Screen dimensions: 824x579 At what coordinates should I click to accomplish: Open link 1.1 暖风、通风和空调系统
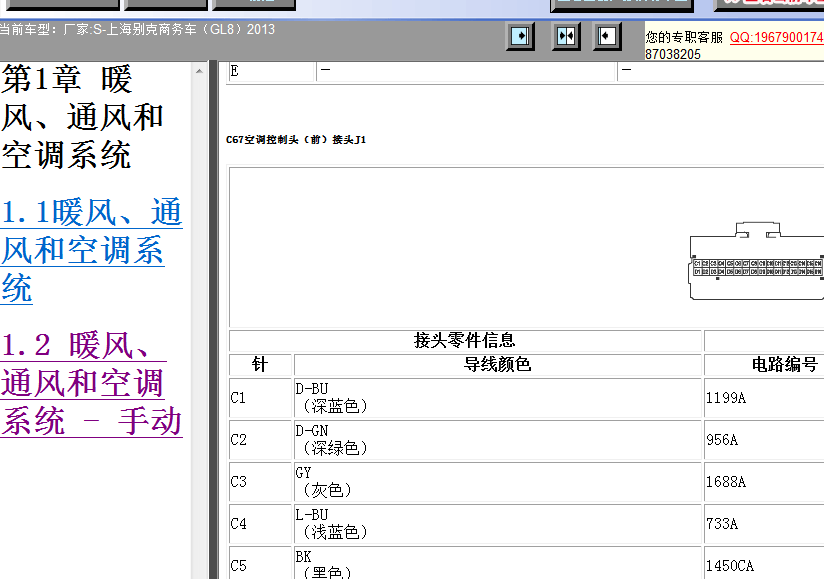(91, 250)
